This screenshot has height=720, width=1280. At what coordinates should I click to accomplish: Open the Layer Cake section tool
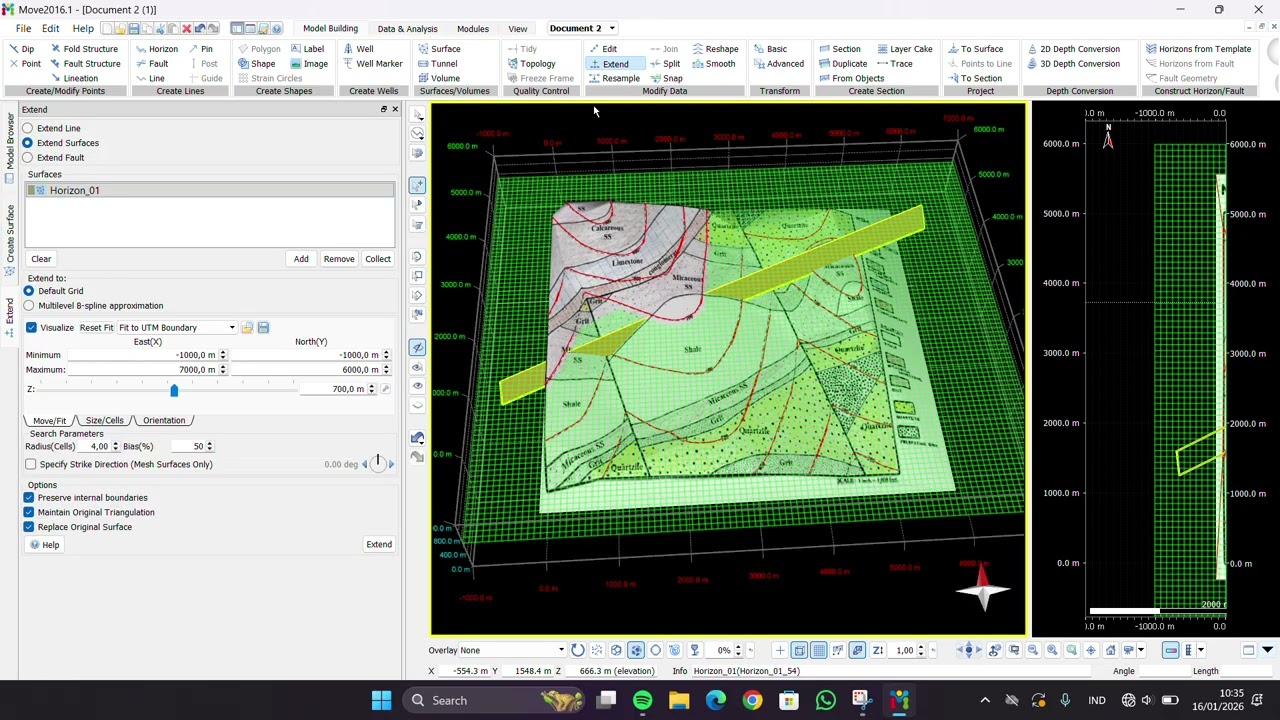(904, 49)
